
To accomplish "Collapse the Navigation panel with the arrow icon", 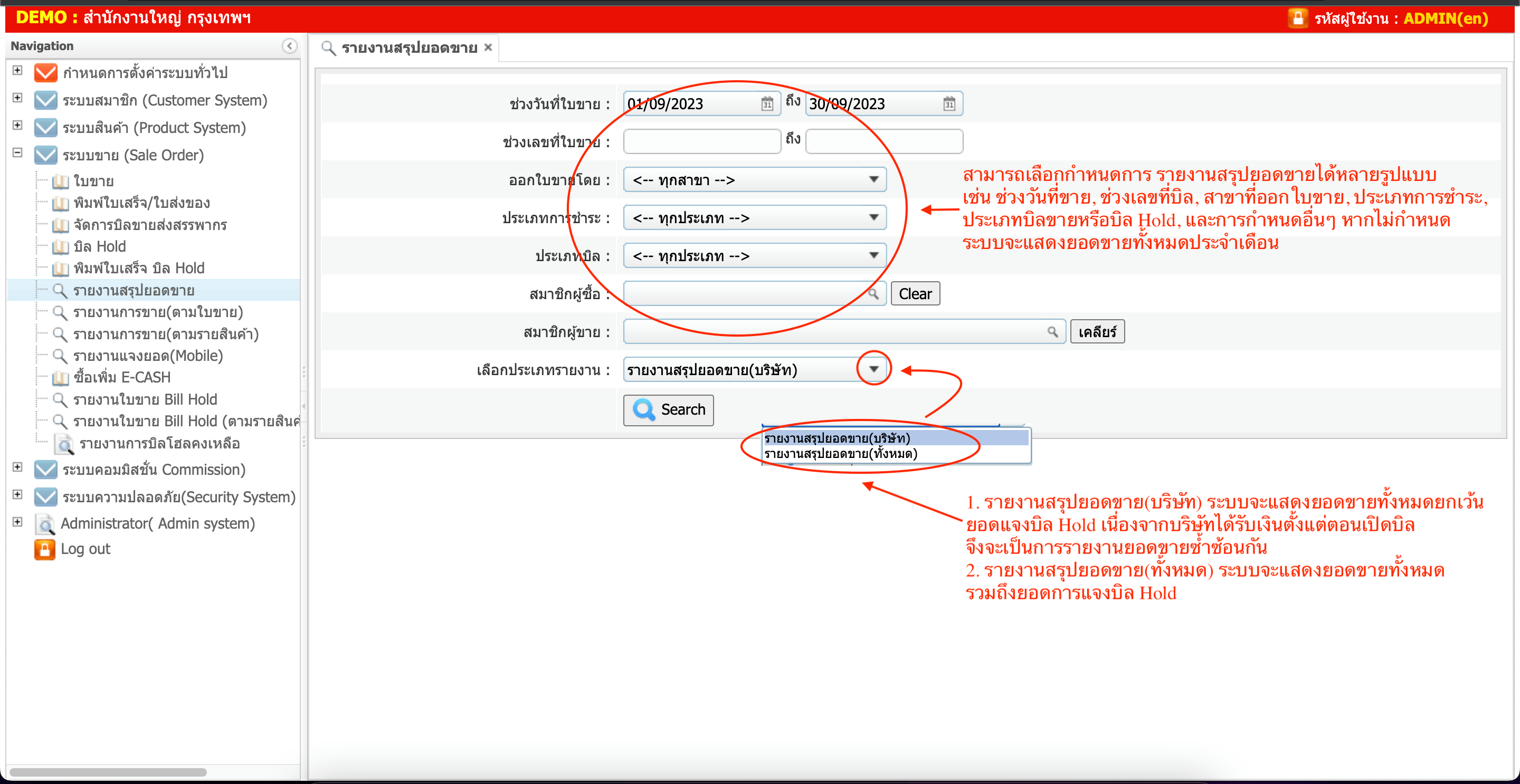I will tap(289, 46).
